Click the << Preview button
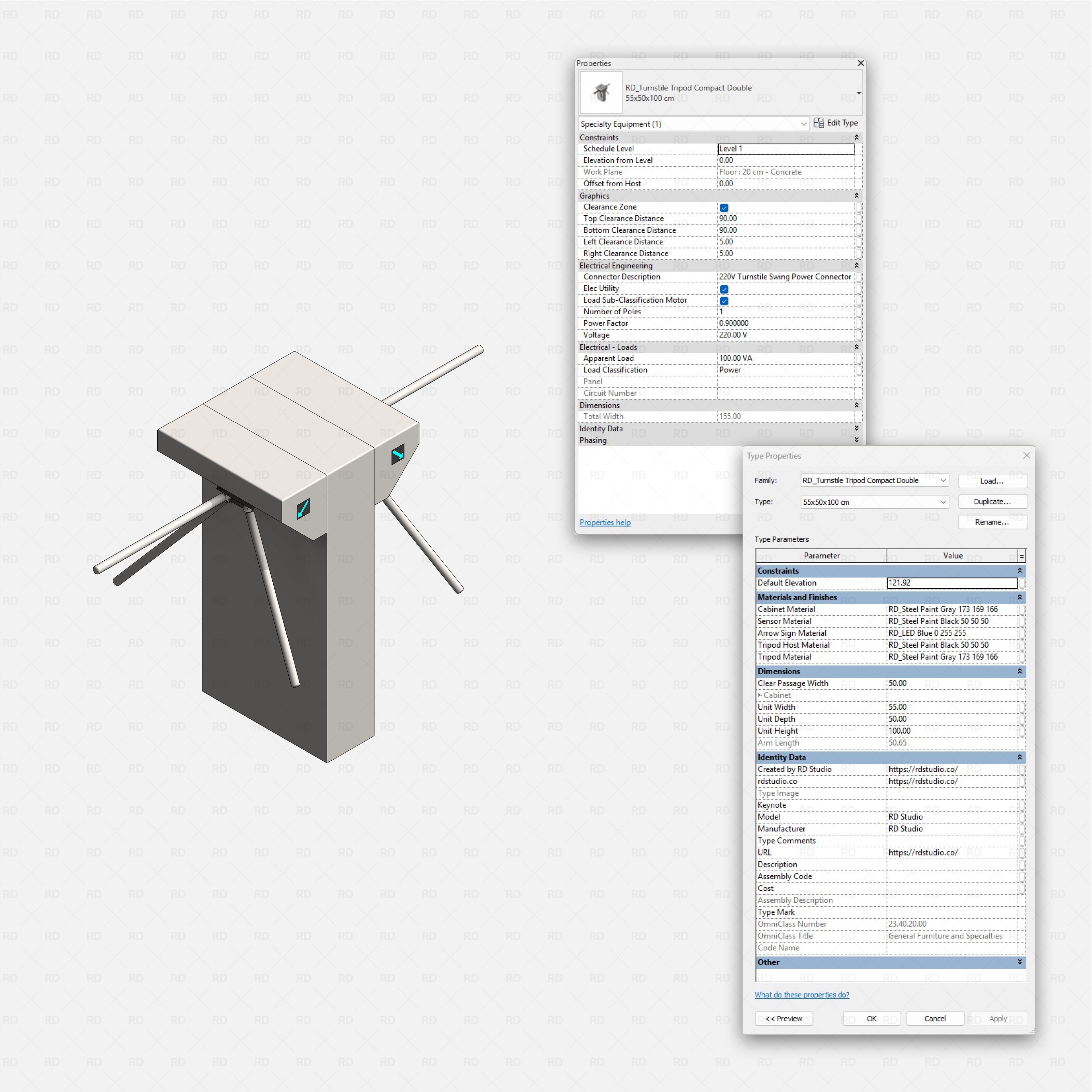1092x1092 pixels. pos(784,1019)
